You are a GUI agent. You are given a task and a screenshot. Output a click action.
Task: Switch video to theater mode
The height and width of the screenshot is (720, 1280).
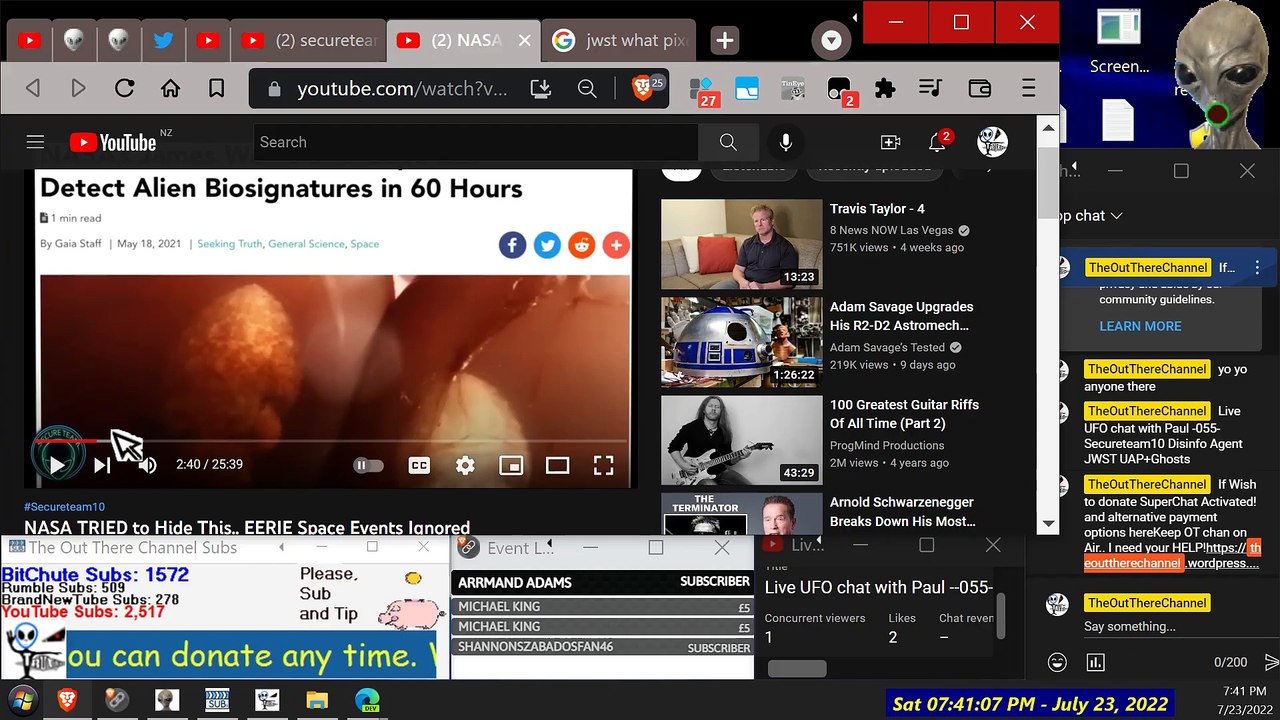[557, 465]
